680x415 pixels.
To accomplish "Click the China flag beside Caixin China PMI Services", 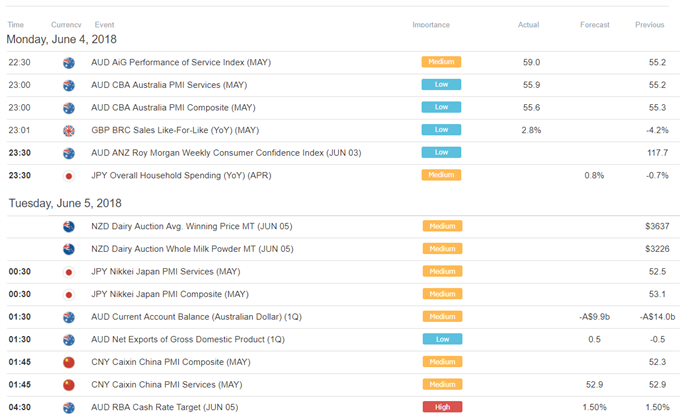I will (x=69, y=385).
